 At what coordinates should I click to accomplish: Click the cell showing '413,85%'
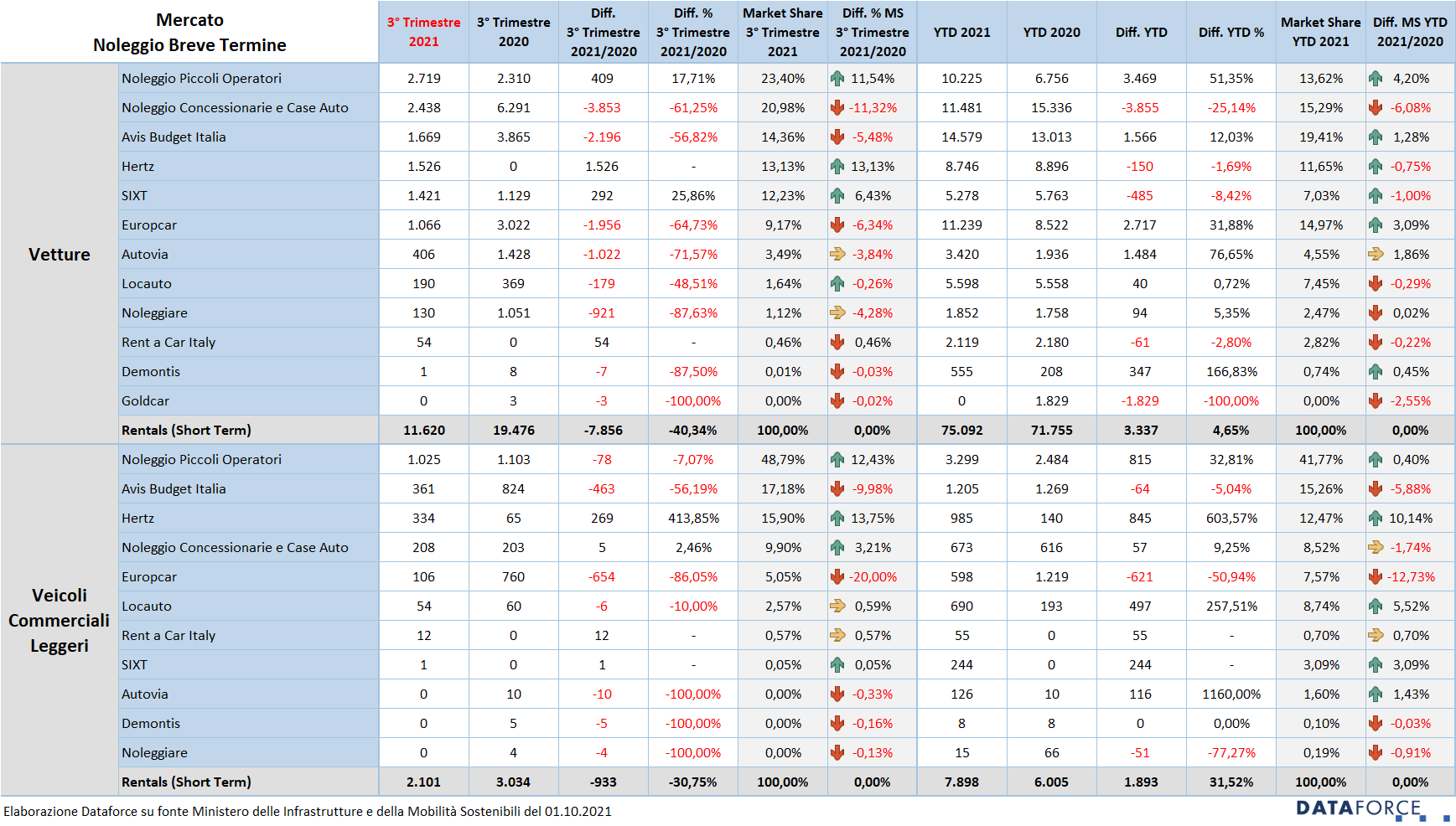pos(693,519)
